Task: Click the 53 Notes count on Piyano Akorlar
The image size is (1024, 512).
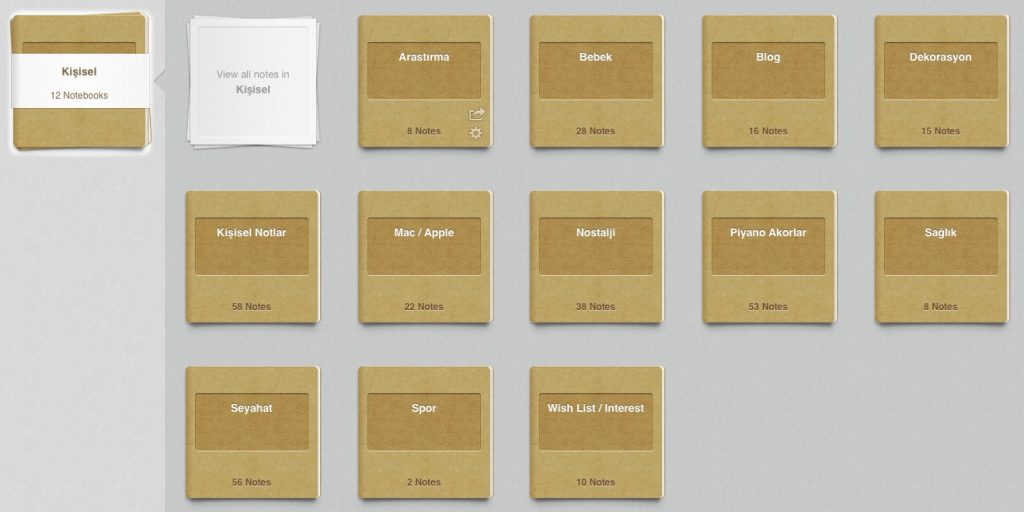Action: point(768,307)
